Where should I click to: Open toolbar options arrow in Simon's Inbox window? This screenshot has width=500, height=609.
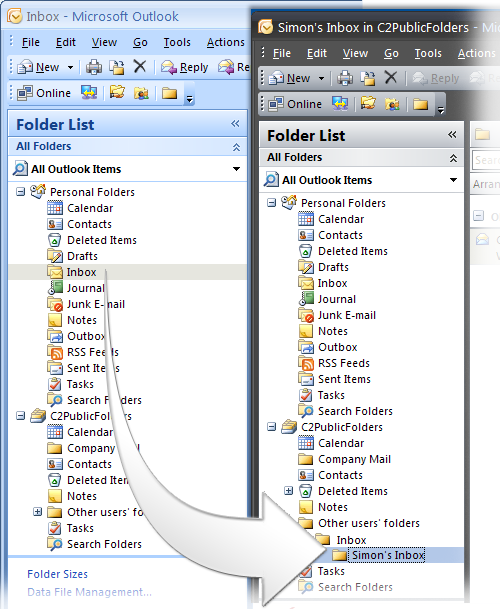(x=441, y=111)
